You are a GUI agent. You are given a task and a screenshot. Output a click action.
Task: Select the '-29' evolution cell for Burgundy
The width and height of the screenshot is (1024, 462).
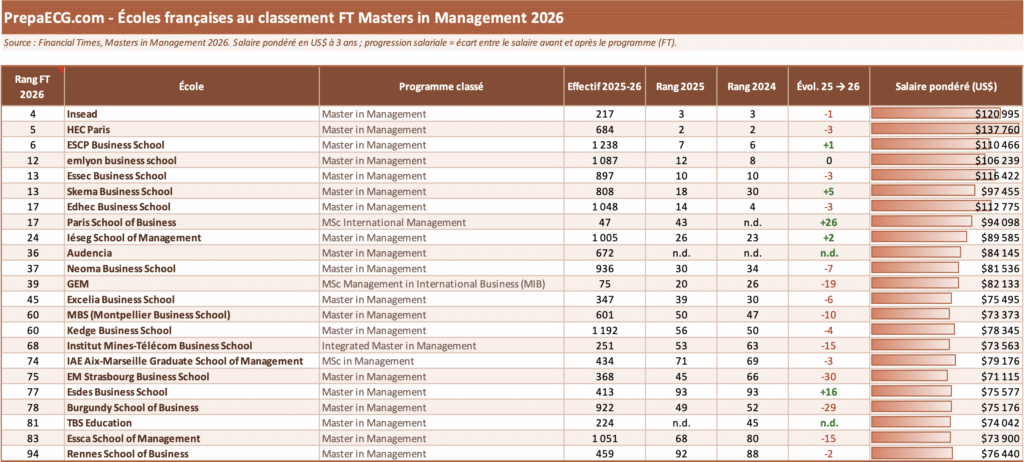coord(829,407)
